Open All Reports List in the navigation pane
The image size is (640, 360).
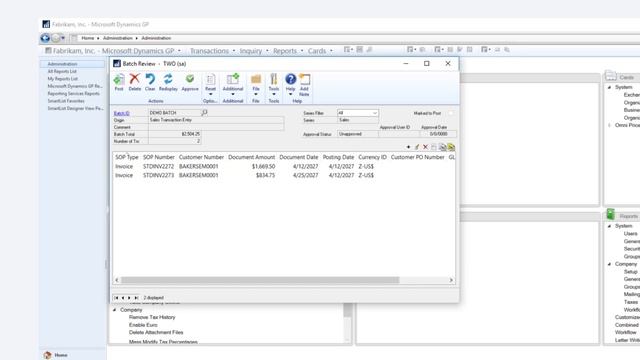click(x=62, y=71)
